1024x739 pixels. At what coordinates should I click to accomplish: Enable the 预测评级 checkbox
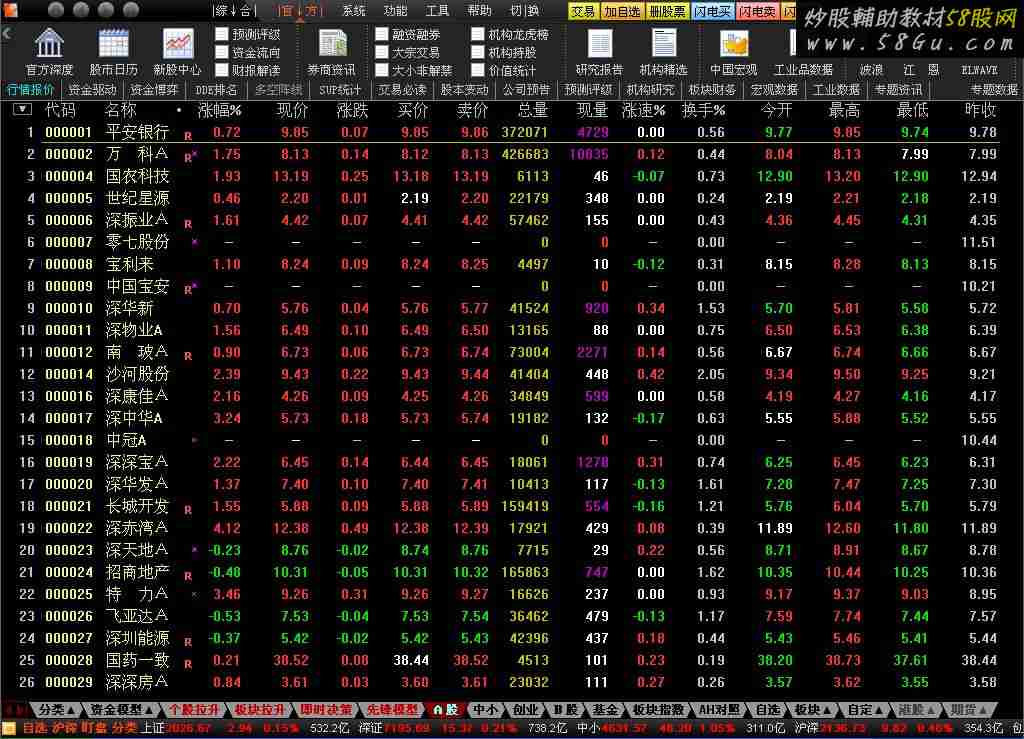click(x=222, y=34)
